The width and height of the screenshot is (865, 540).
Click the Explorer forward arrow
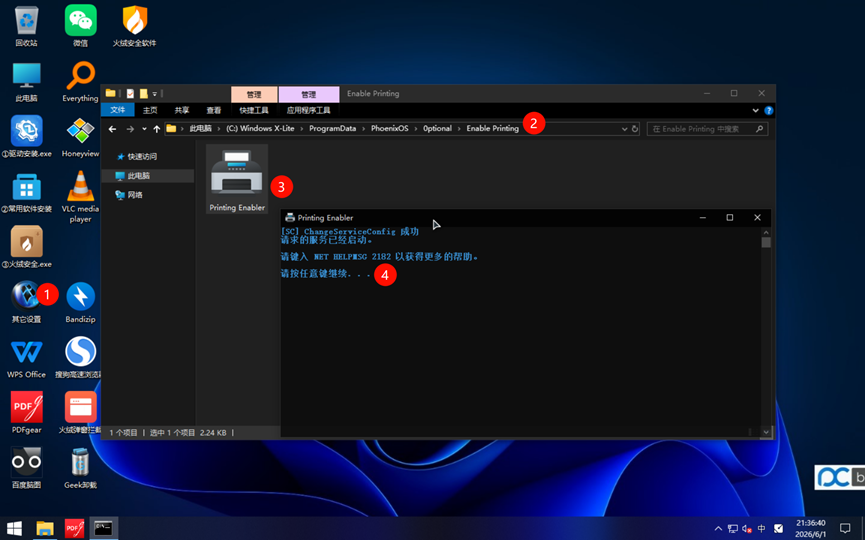pyautogui.click(x=130, y=129)
